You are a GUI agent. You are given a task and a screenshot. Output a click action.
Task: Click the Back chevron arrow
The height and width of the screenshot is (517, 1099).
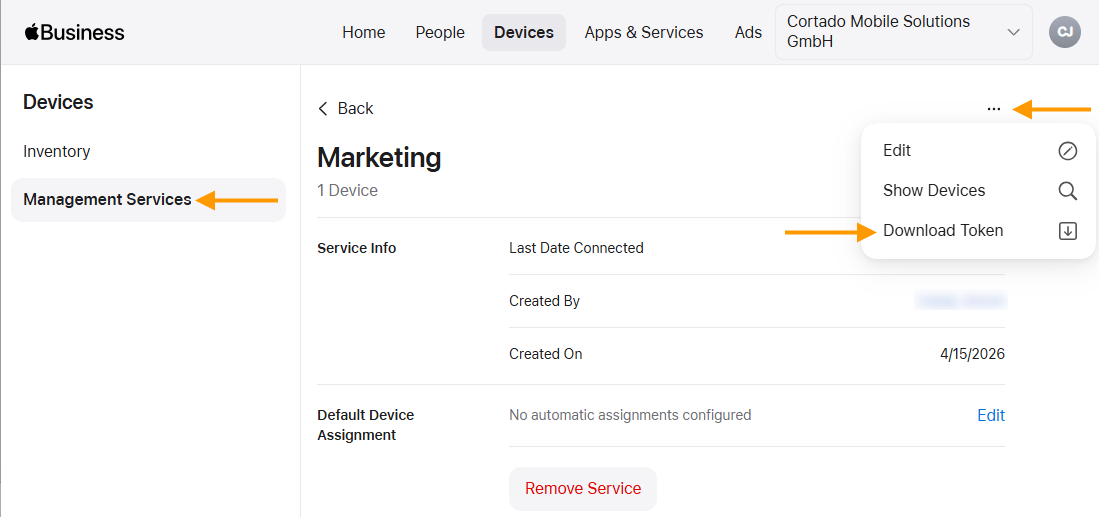coord(322,109)
